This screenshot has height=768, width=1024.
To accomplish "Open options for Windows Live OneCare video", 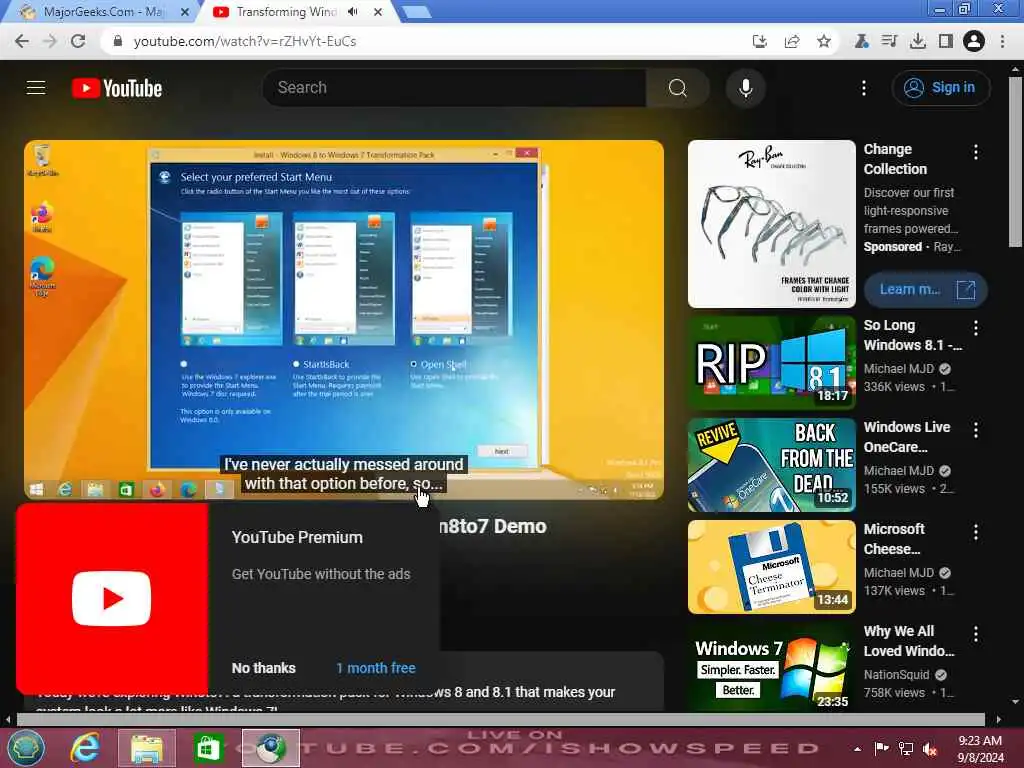I will coord(976,430).
